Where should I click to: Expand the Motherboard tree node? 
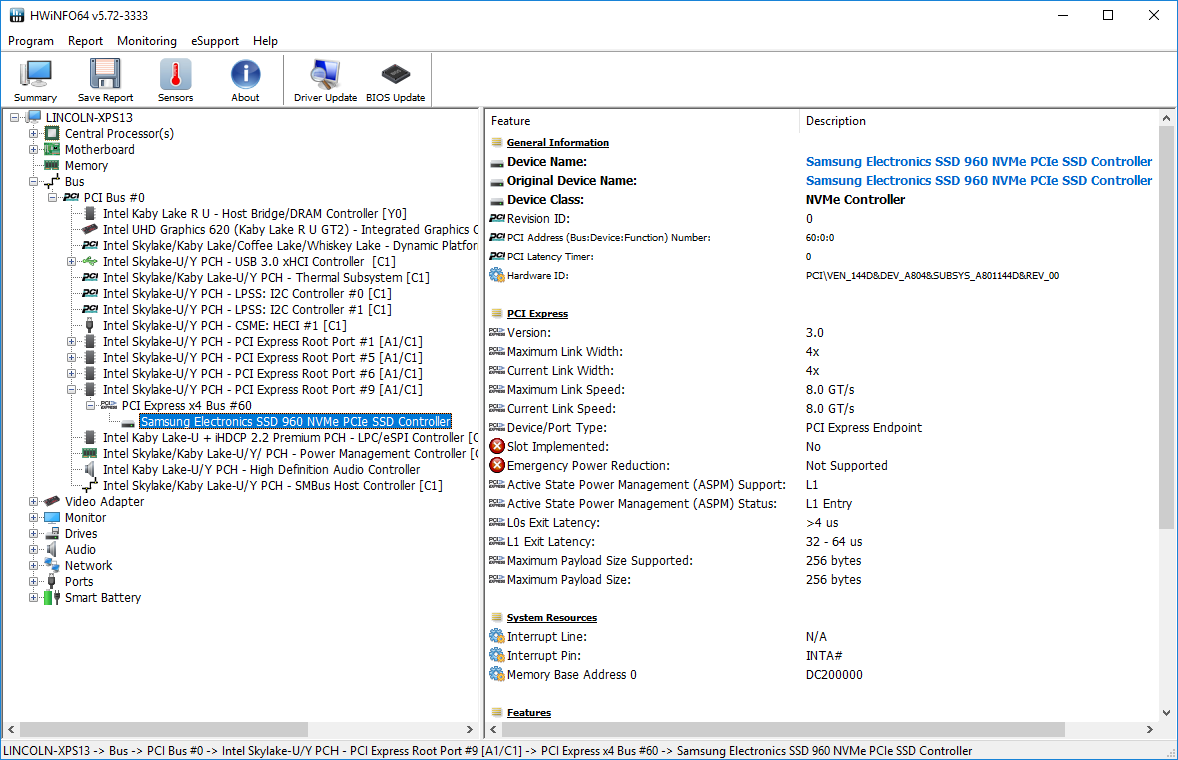[34, 150]
